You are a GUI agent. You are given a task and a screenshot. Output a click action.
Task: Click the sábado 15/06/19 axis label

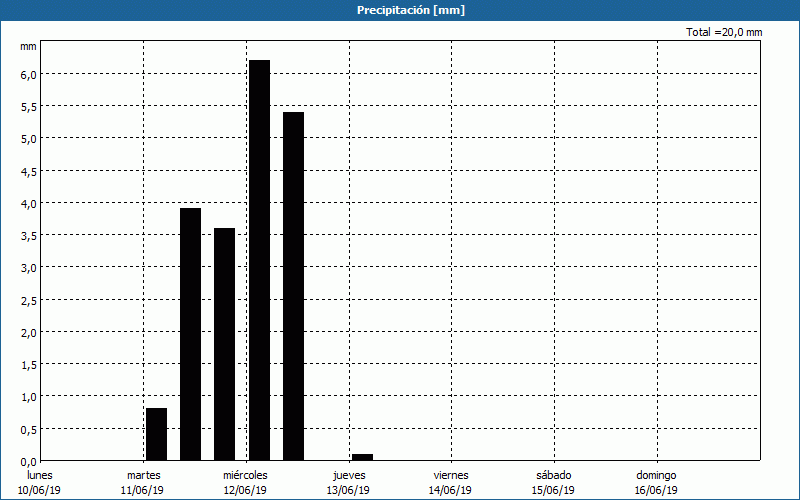click(554, 483)
